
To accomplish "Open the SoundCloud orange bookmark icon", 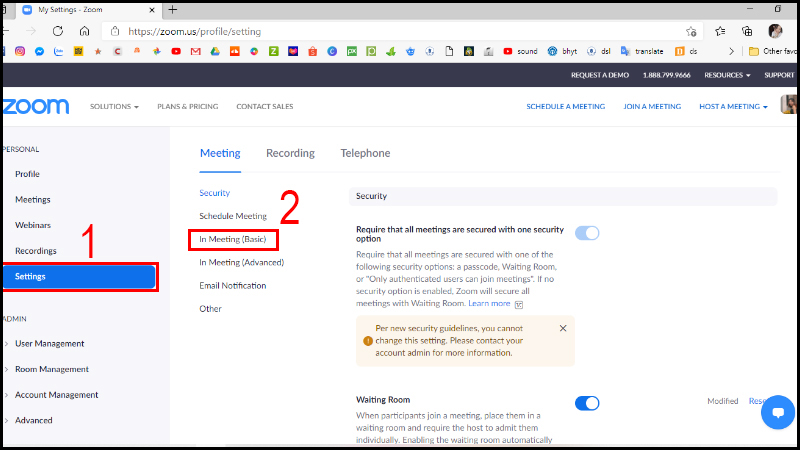I will (x=235, y=51).
